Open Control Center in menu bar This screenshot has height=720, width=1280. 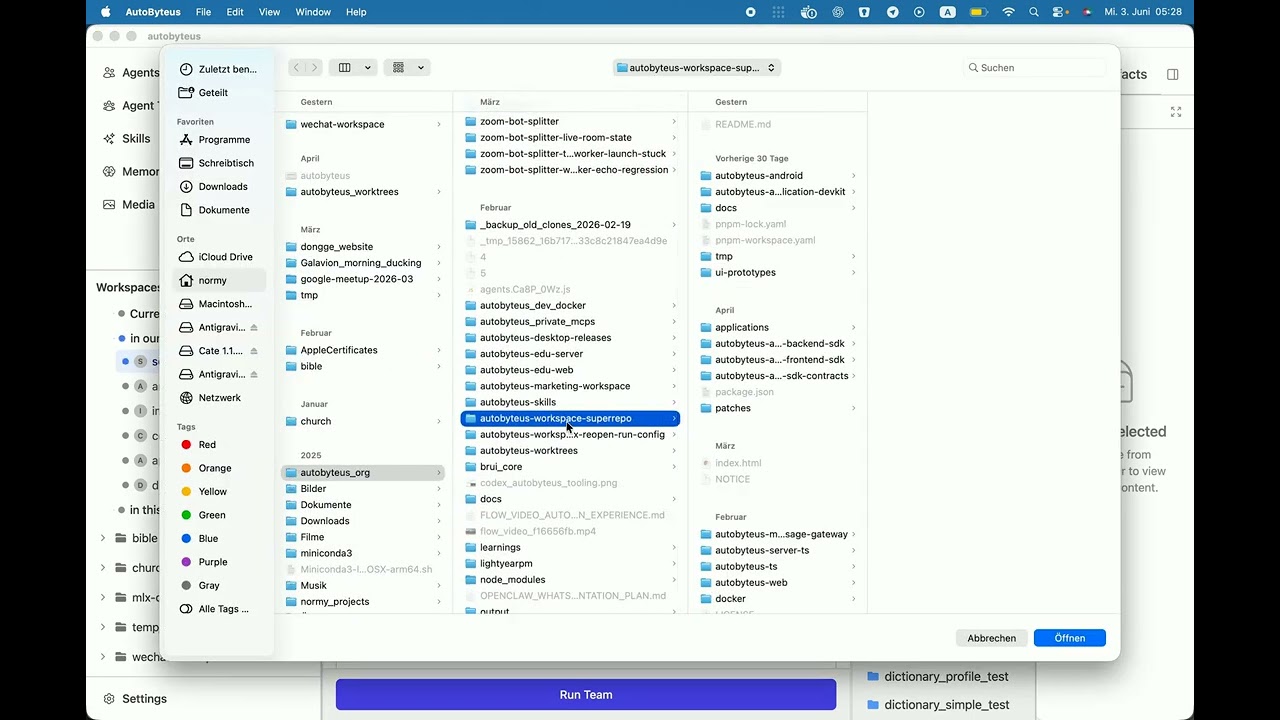pyautogui.click(x=1060, y=12)
